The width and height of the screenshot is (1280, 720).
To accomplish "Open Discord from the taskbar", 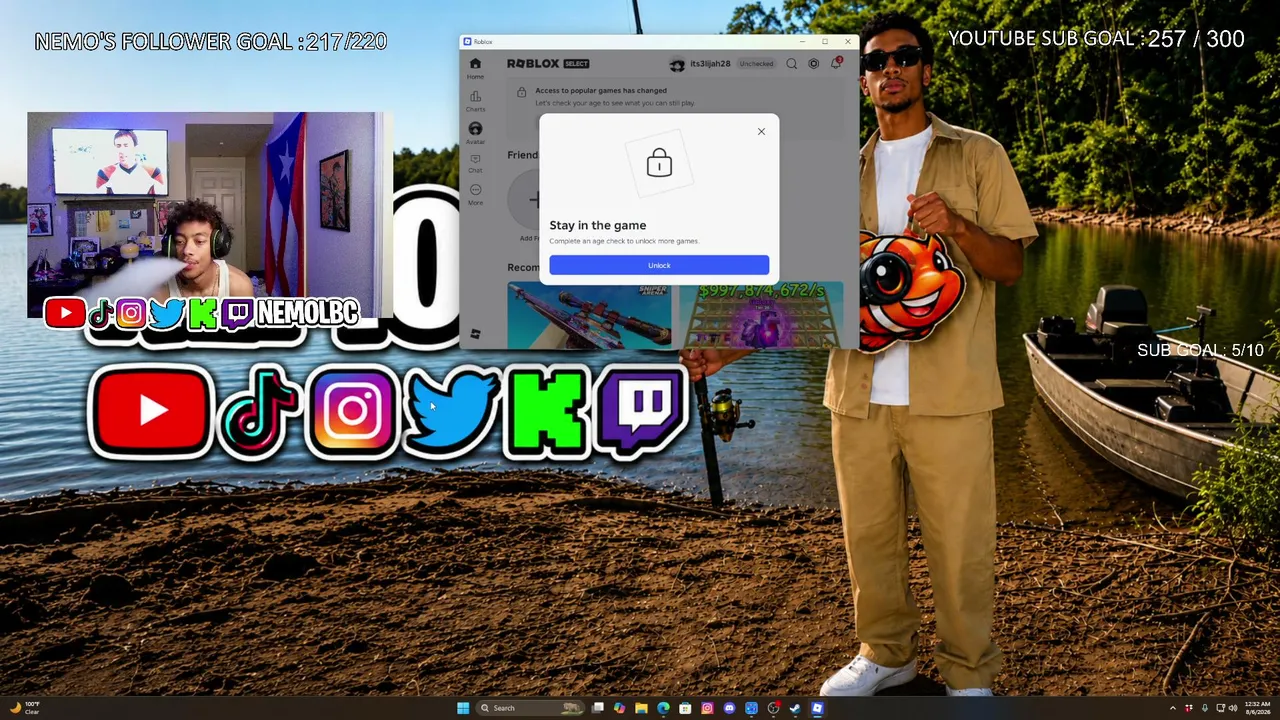I will 729,708.
